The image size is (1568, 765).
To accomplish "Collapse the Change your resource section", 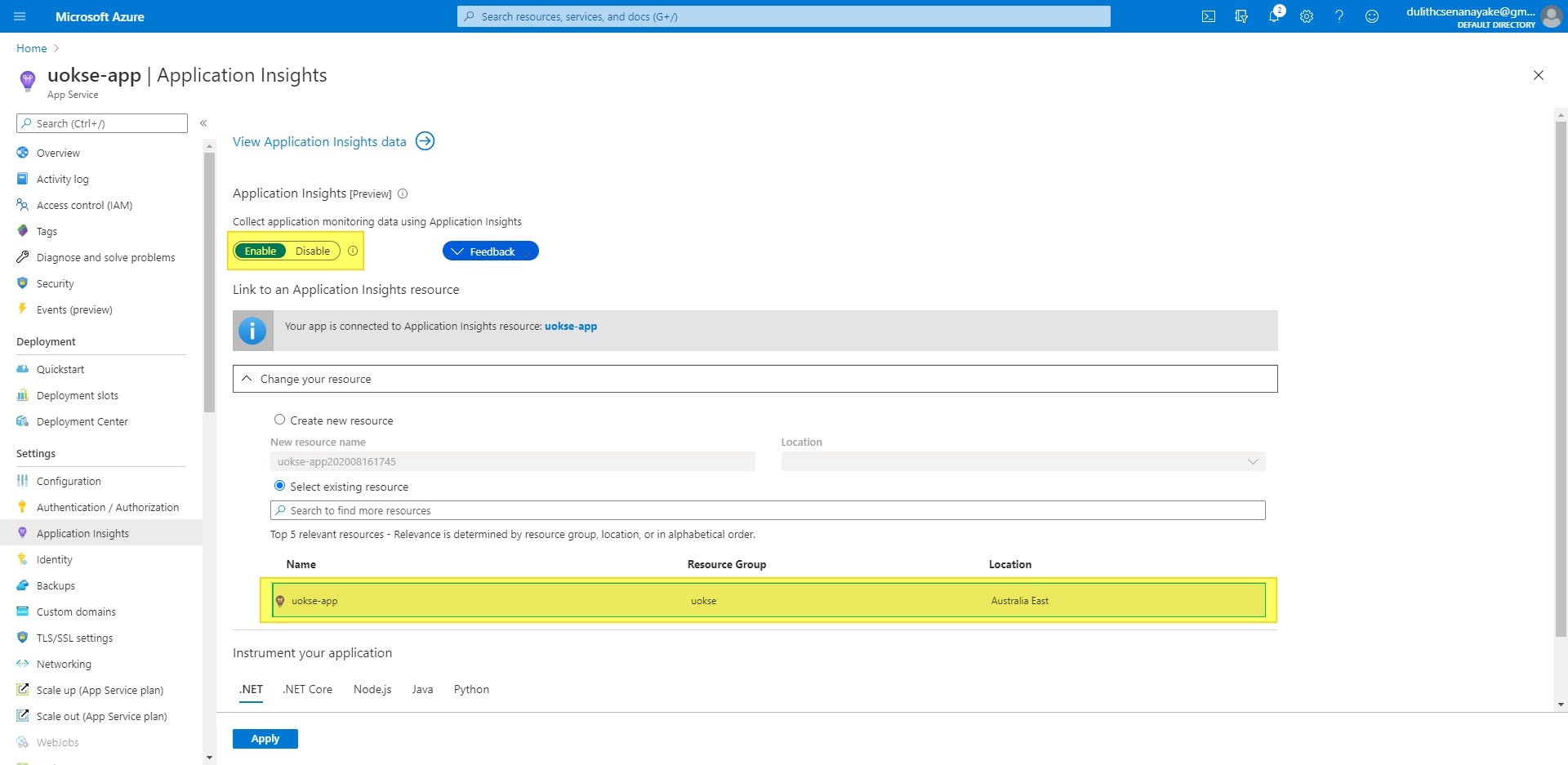I will point(755,379).
